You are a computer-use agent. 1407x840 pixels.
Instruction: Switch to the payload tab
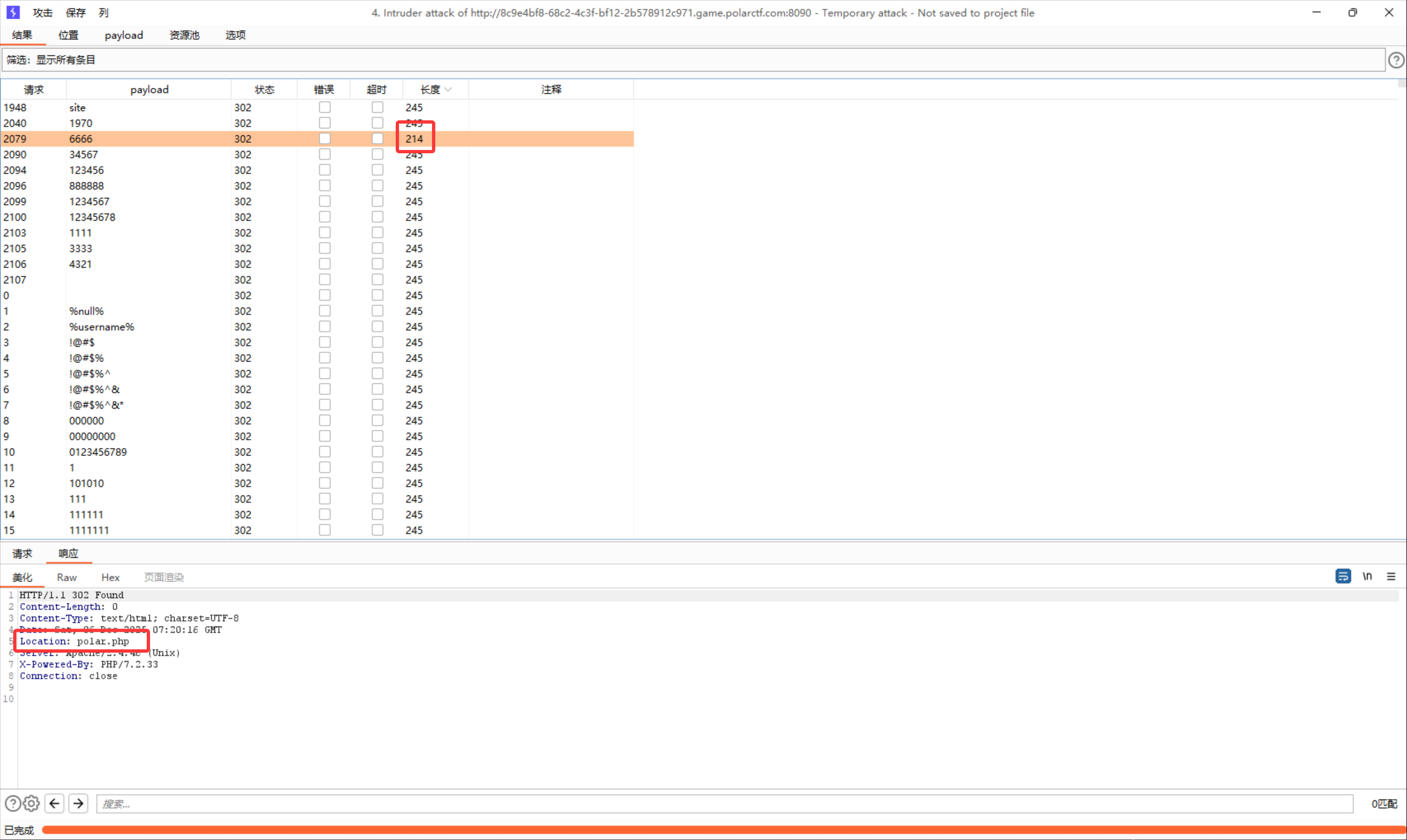(124, 35)
